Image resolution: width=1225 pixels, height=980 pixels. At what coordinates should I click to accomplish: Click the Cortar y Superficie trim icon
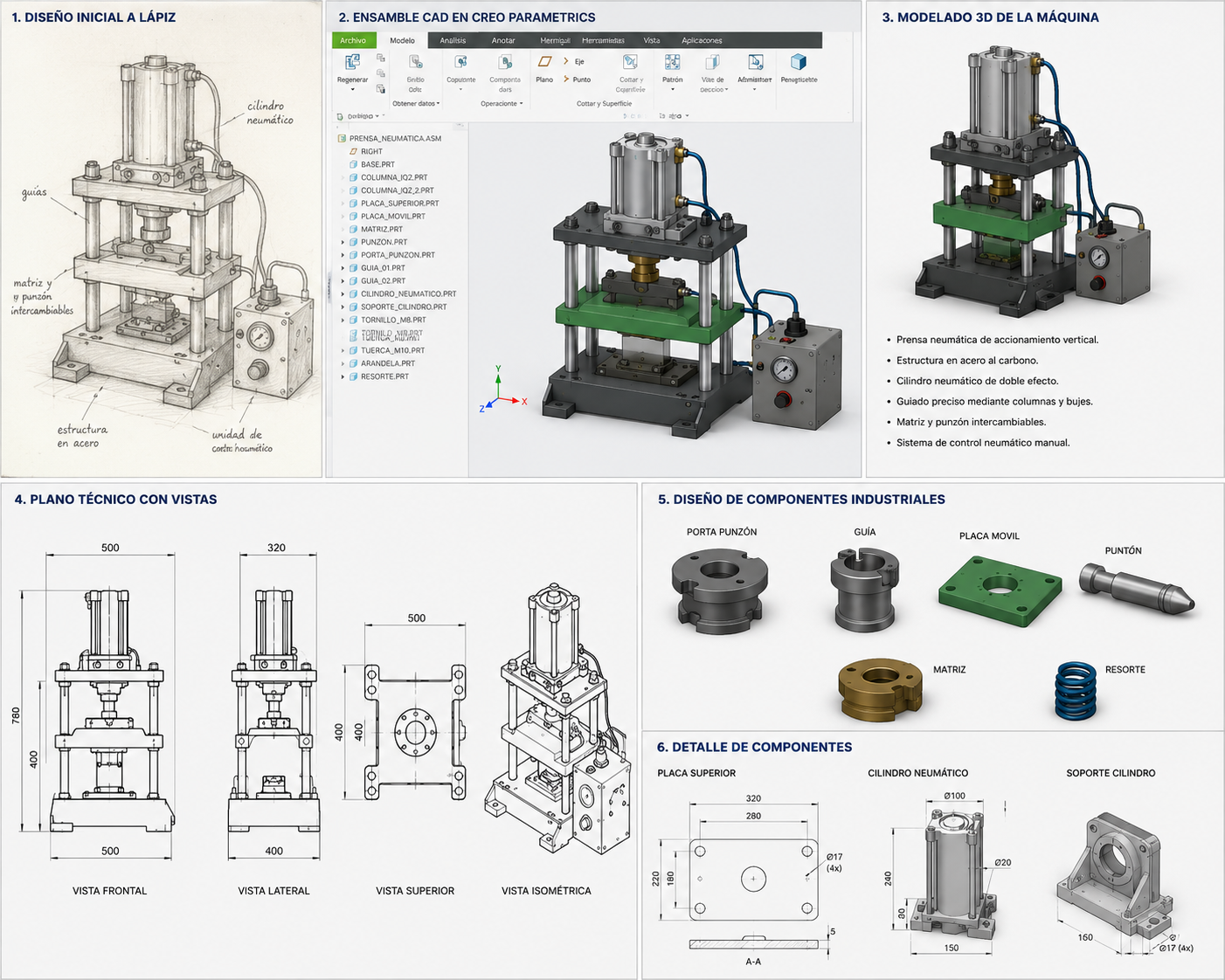point(629,62)
